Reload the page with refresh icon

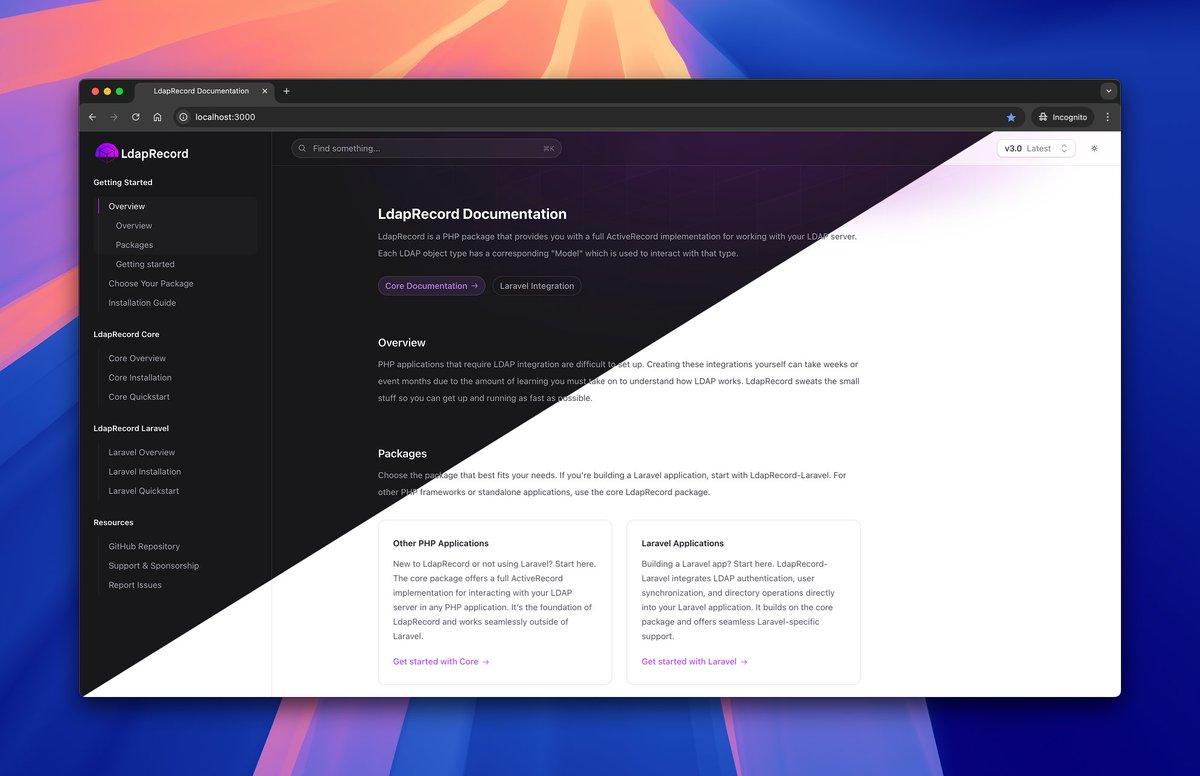[136, 117]
